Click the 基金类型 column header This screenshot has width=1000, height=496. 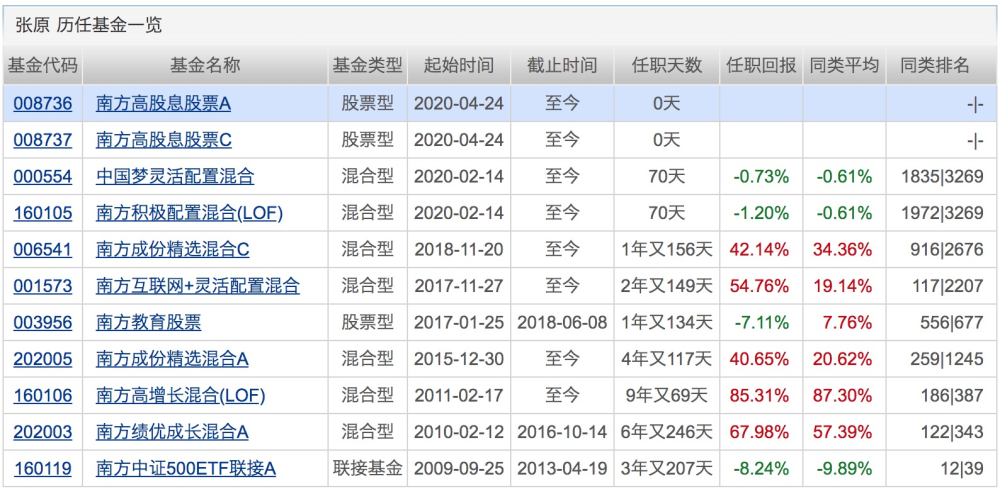368,65
